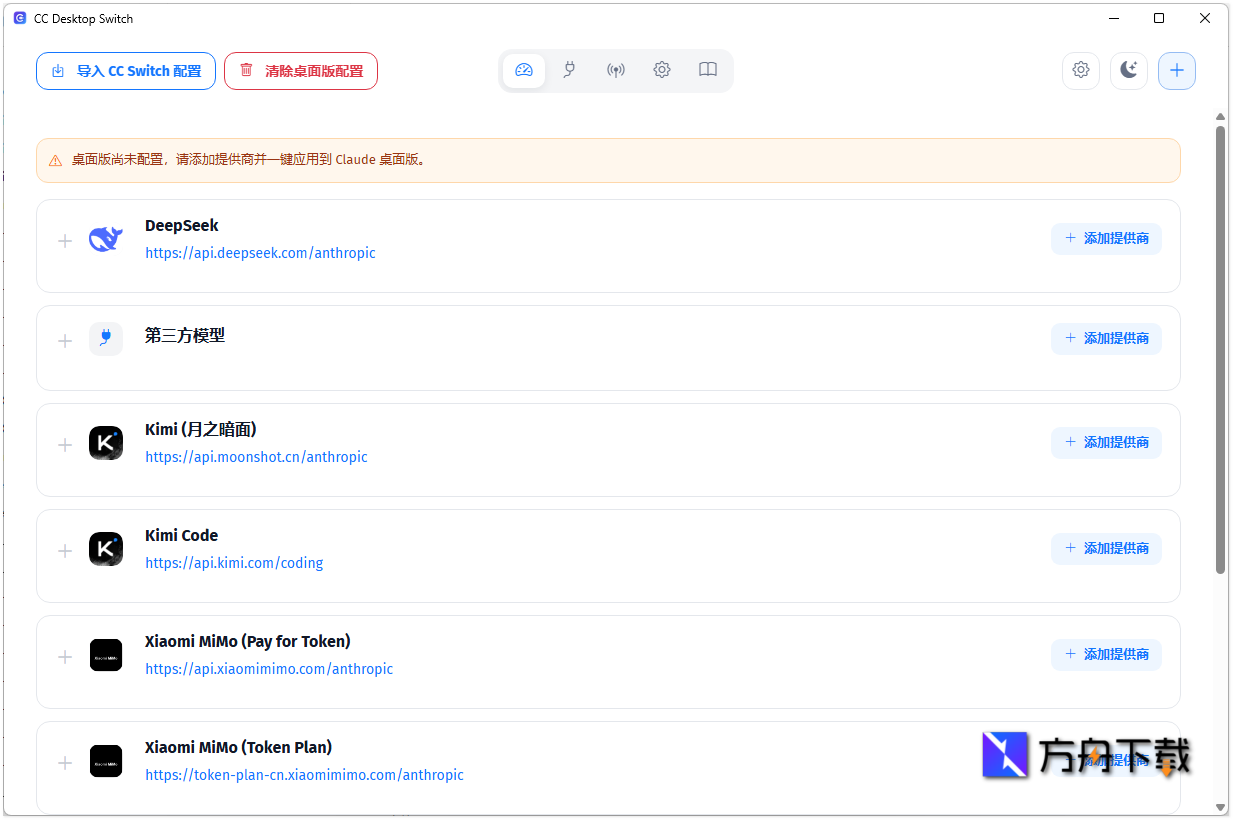
Task: Add Kimi (月之暗面) via 添加提供商 button
Action: pos(1106,442)
